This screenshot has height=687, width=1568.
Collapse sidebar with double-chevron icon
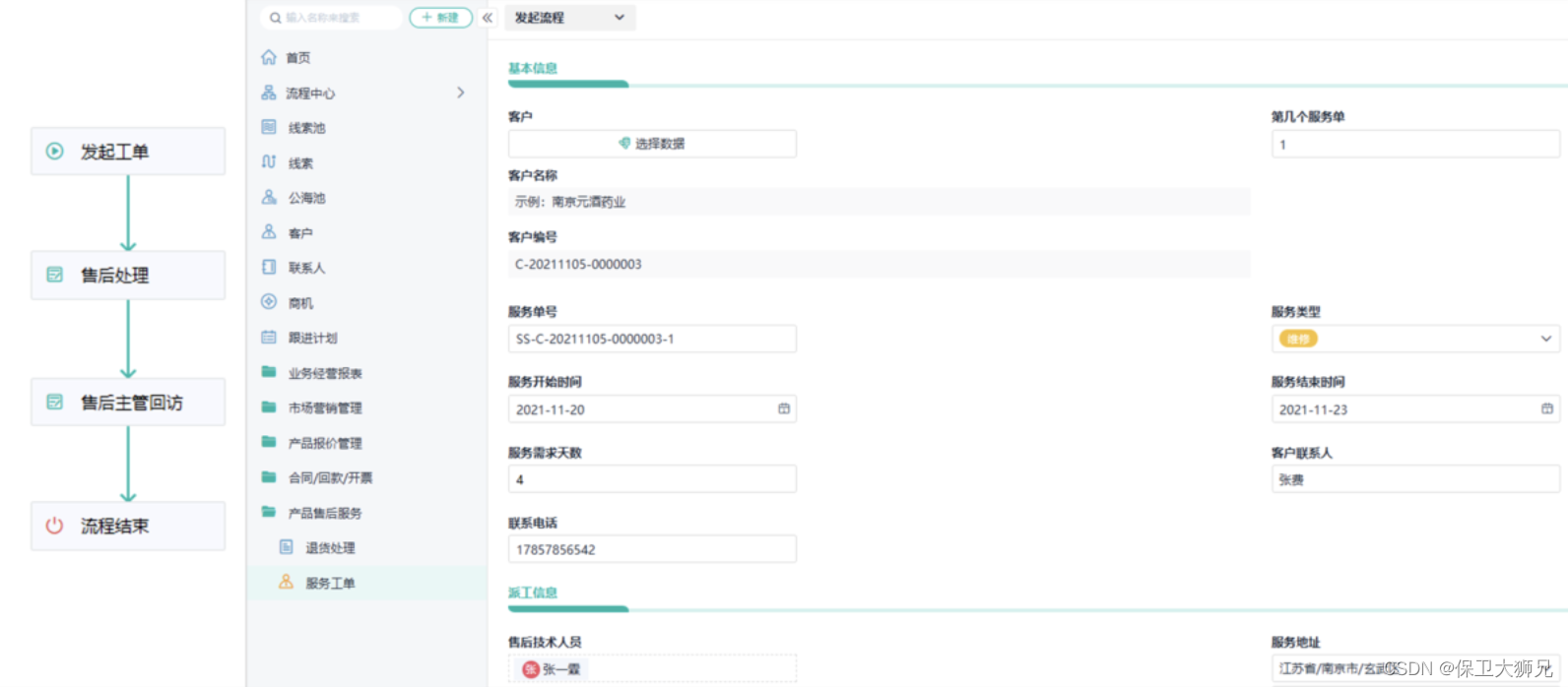coord(488,18)
